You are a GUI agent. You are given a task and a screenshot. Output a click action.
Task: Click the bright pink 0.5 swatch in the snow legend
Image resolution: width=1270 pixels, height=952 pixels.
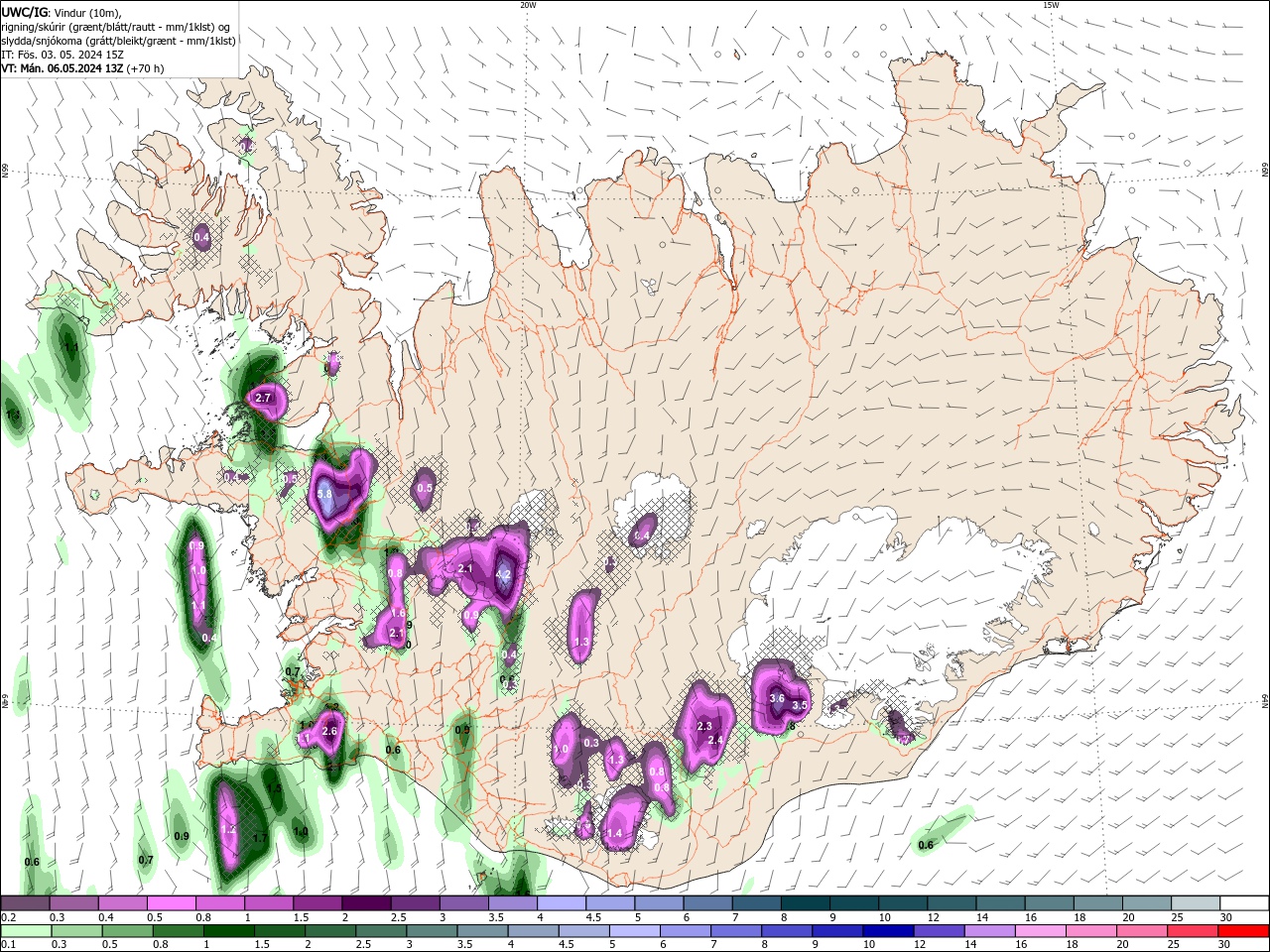pos(171,903)
